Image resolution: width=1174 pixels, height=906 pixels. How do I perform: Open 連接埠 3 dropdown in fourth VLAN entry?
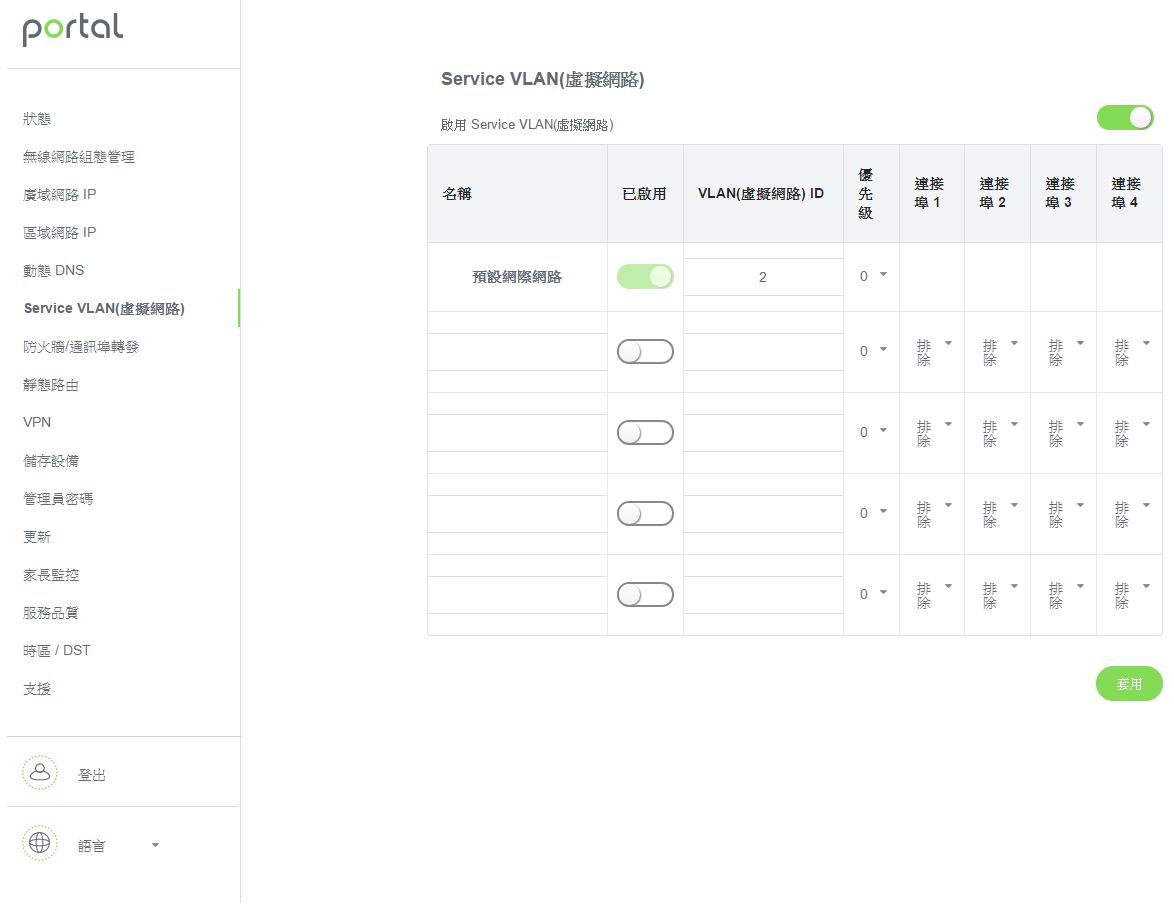pyautogui.click(x=1065, y=514)
